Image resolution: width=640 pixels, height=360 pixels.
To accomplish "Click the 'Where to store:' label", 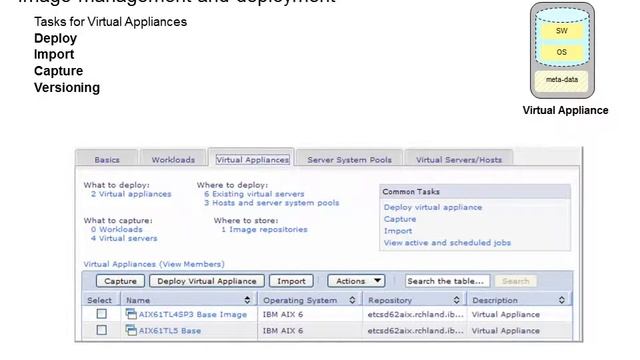I will (246, 220).
